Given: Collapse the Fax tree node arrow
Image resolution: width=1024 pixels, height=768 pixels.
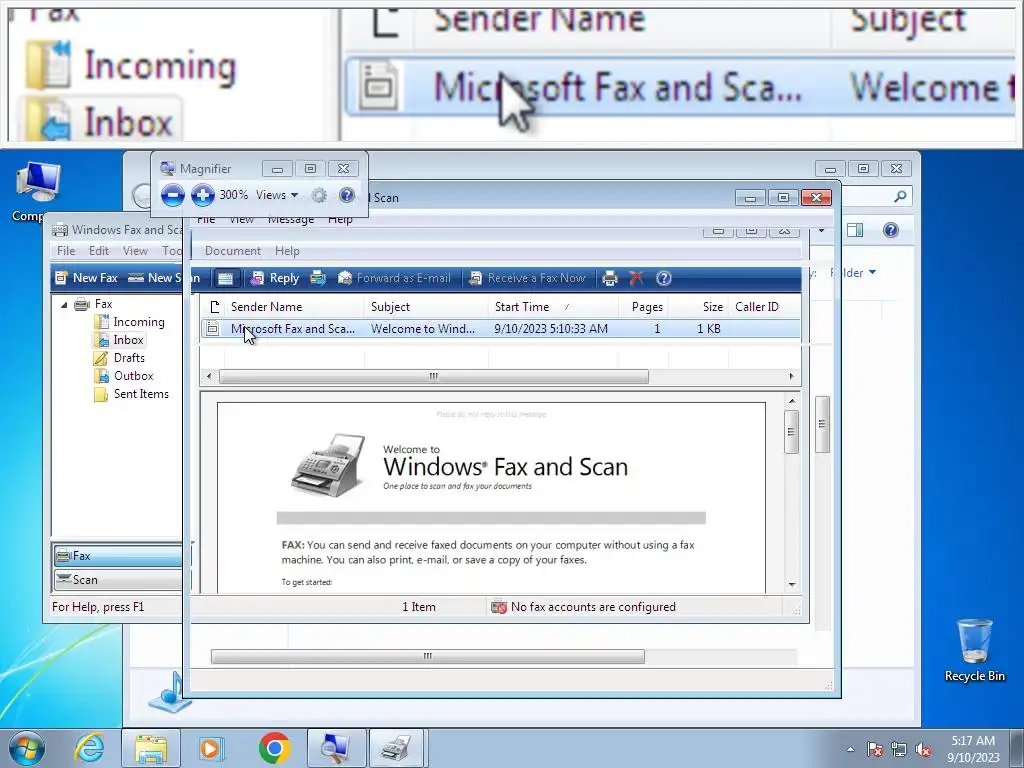Looking at the screenshot, I should (x=64, y=304).
